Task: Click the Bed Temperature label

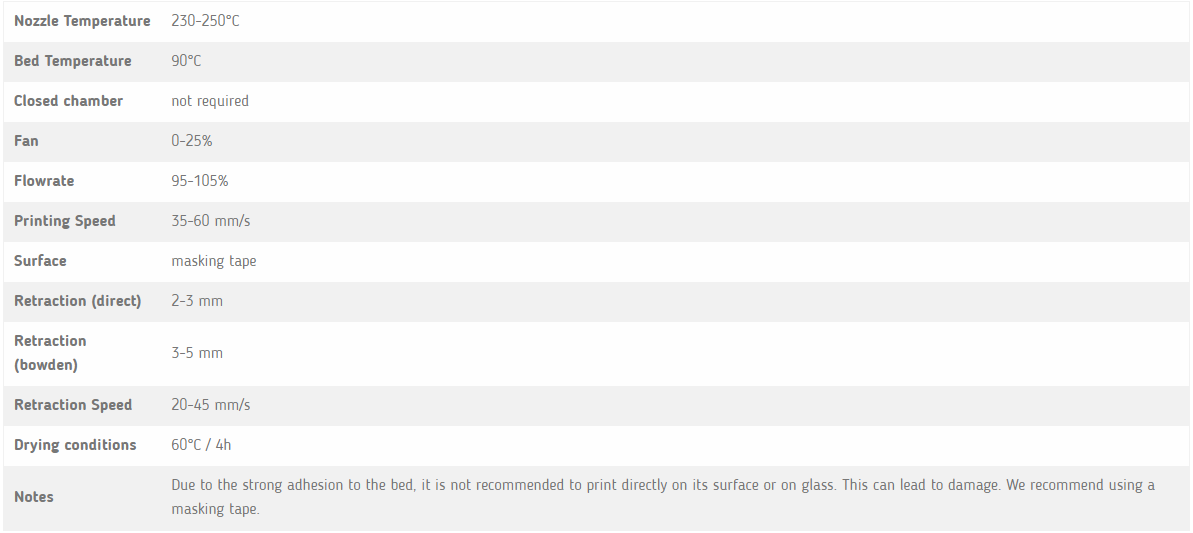Action: point(72,61)
